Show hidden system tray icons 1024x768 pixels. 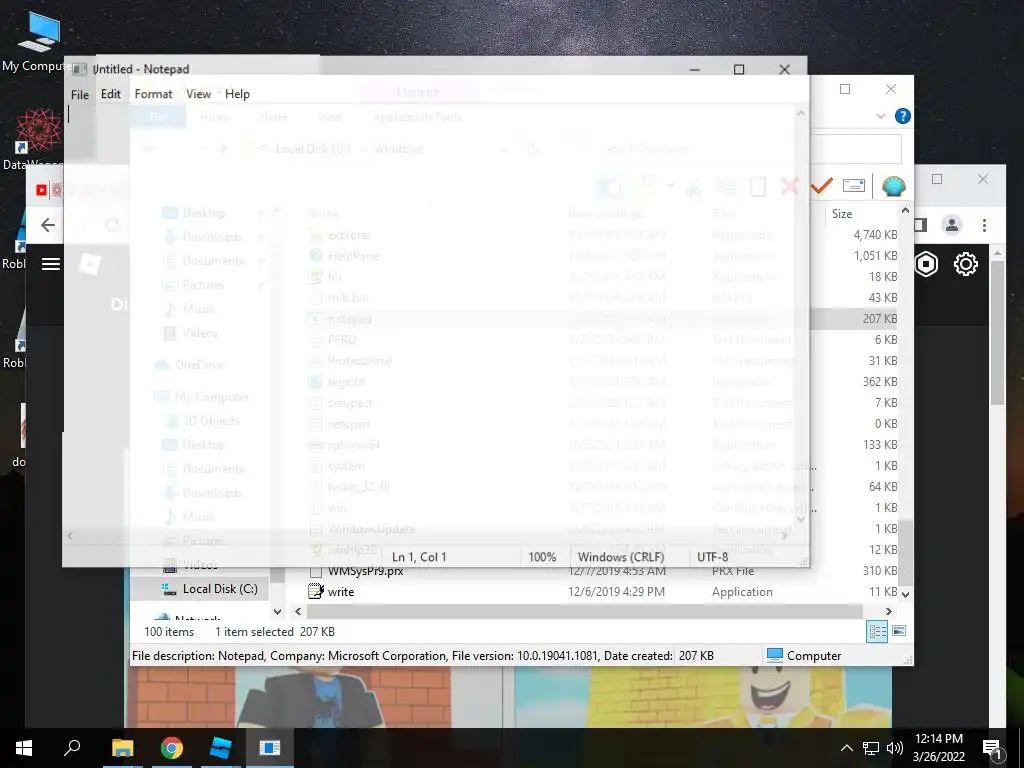(x=846, y=748)
